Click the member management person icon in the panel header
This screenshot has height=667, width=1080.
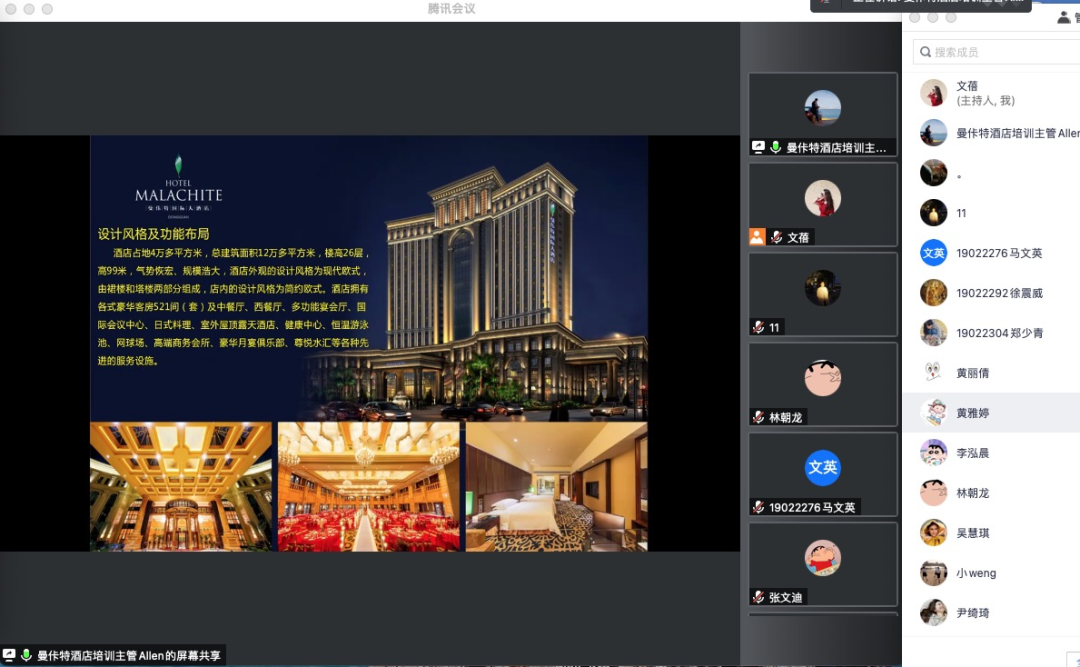pyautogui.click(x=1063, y=17)
